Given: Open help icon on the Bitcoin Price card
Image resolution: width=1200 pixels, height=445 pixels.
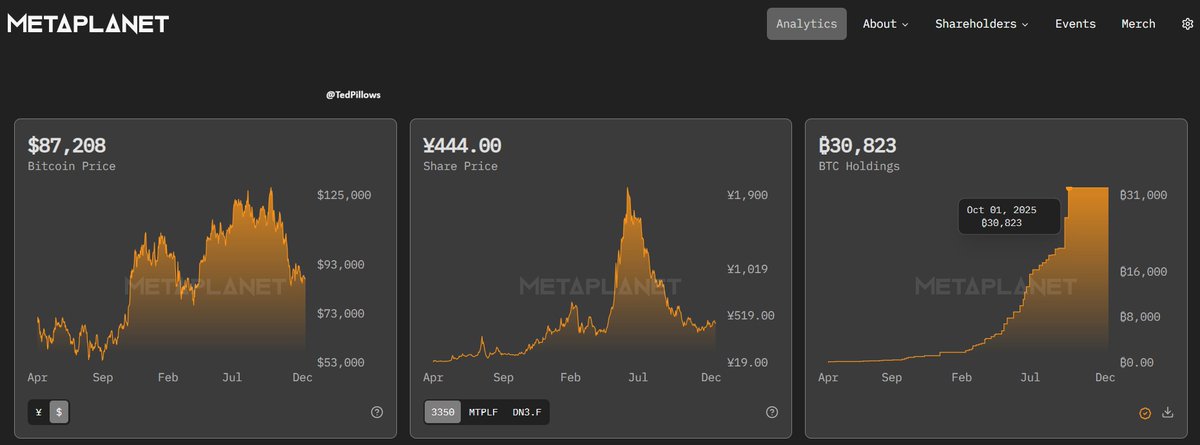Looking at the screenshot, I should click(377, 412).
